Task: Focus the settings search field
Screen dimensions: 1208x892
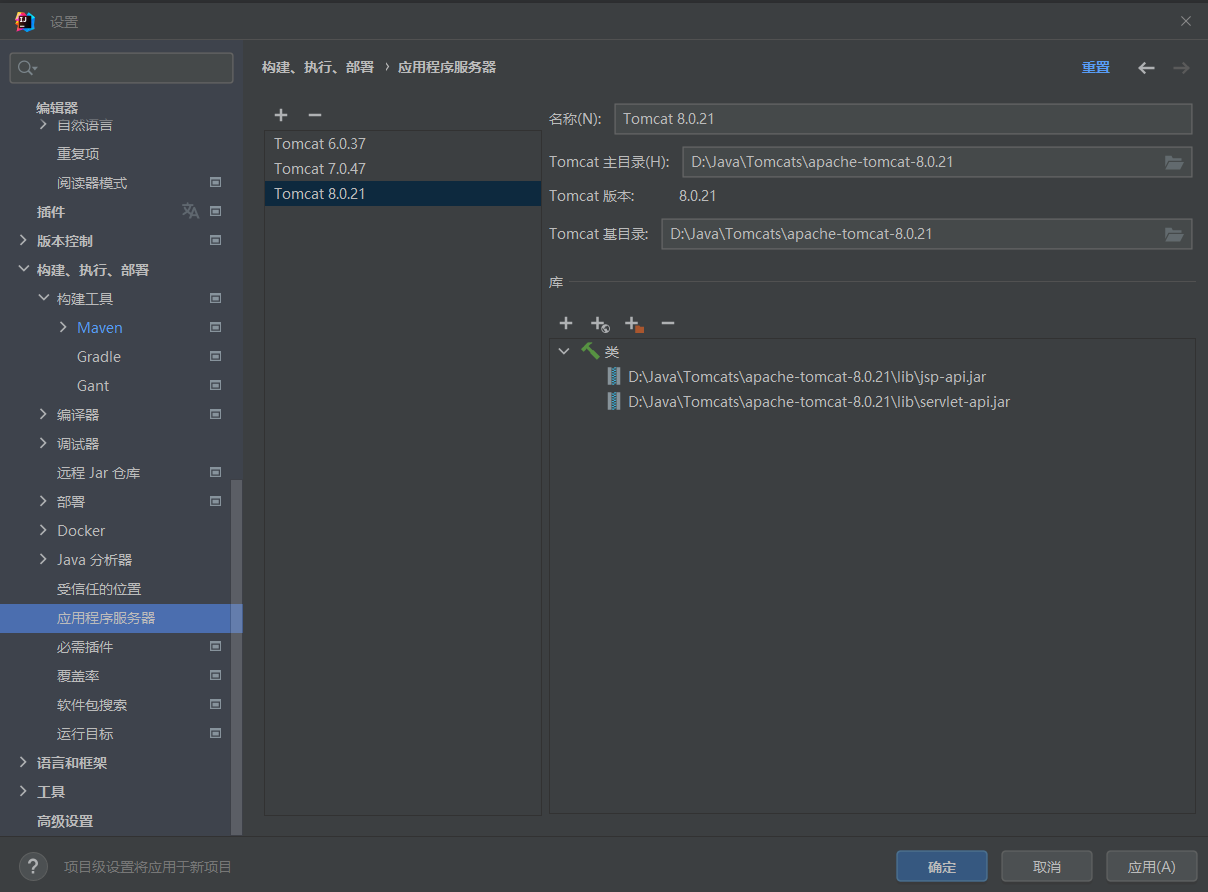Action: tap(121, 68)
